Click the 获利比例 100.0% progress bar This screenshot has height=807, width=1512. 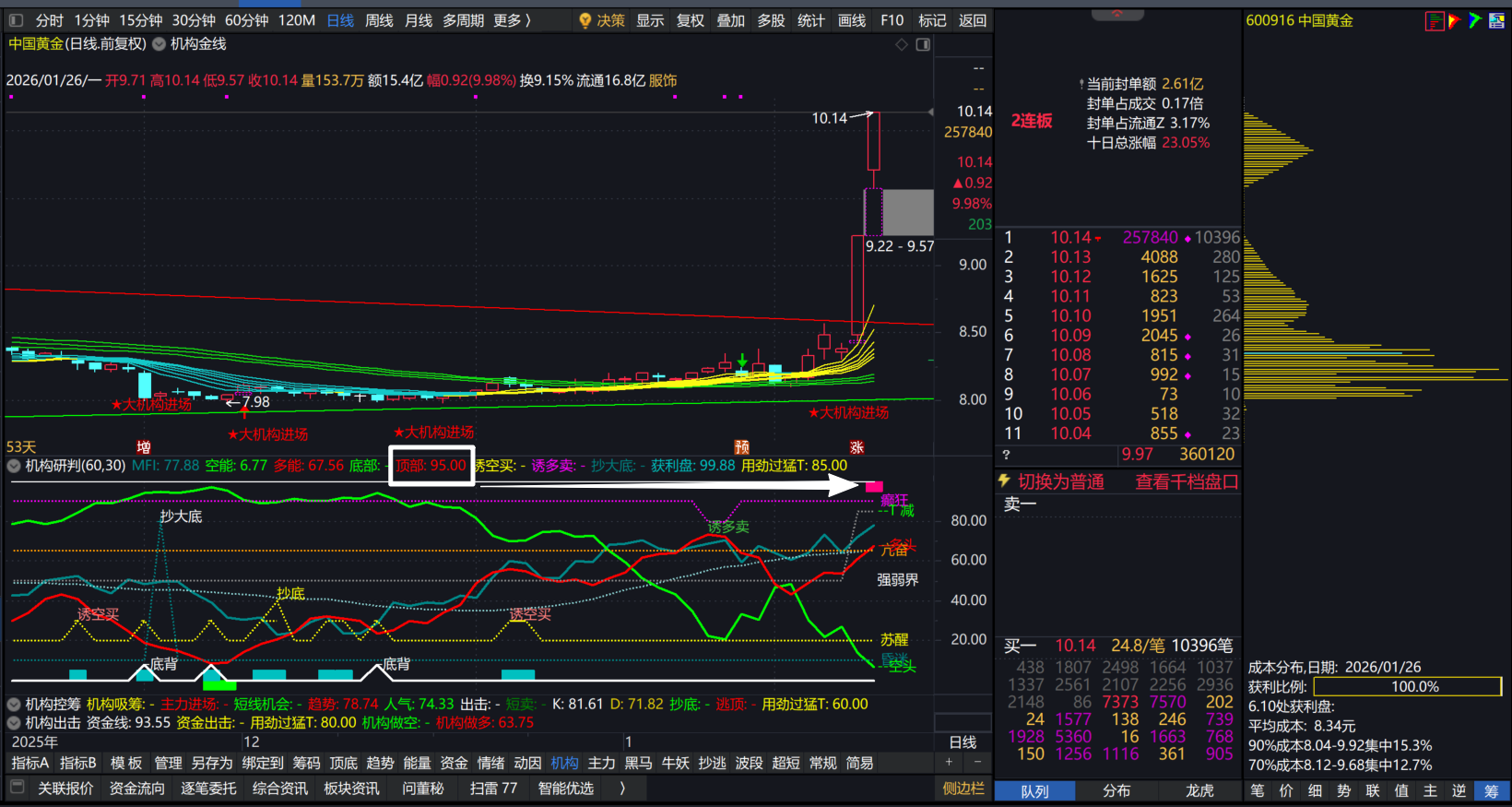(1408, 687)
